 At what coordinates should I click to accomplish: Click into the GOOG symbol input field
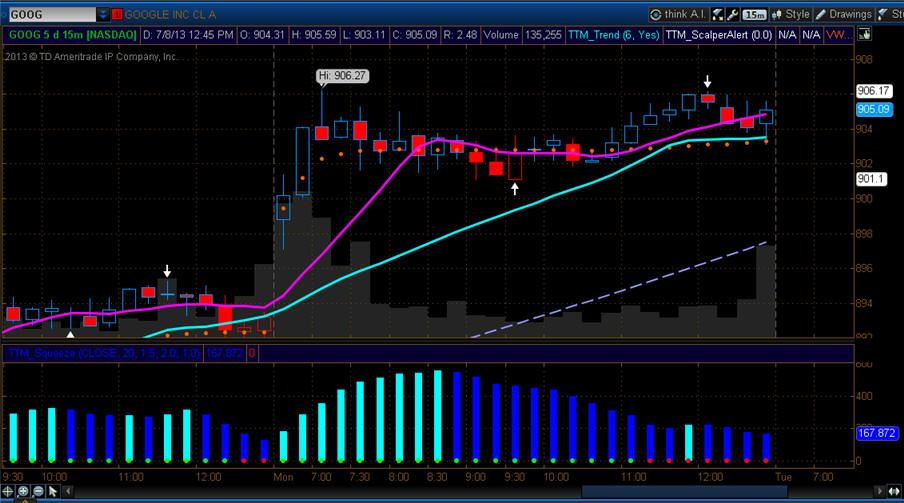[x=50, y=15]
